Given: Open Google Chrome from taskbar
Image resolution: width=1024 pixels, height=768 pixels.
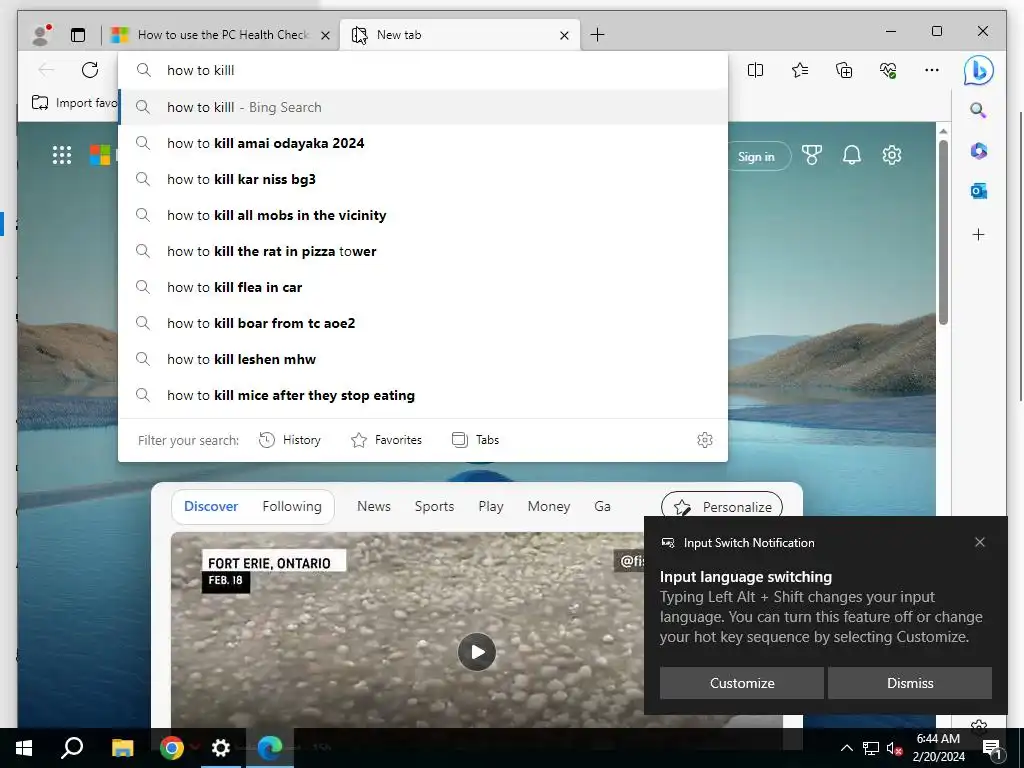Looking at the screenshot, I should pos(172,748).
